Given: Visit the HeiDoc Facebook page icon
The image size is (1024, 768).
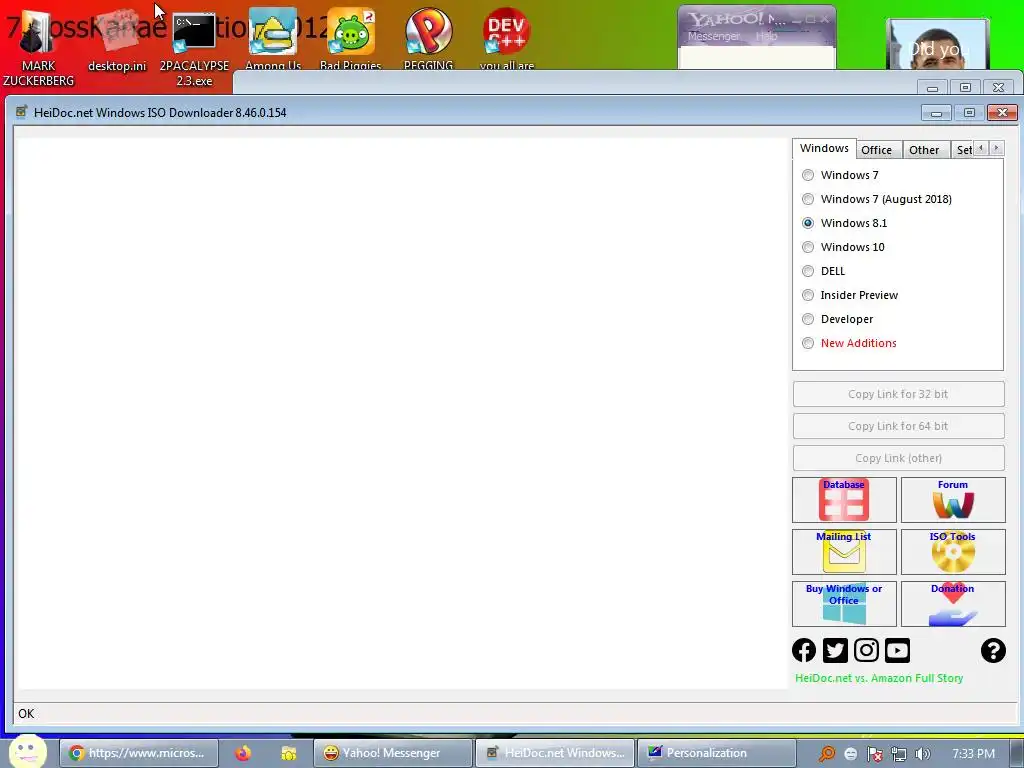Looking at the screenshot, I should pos(804,650).
